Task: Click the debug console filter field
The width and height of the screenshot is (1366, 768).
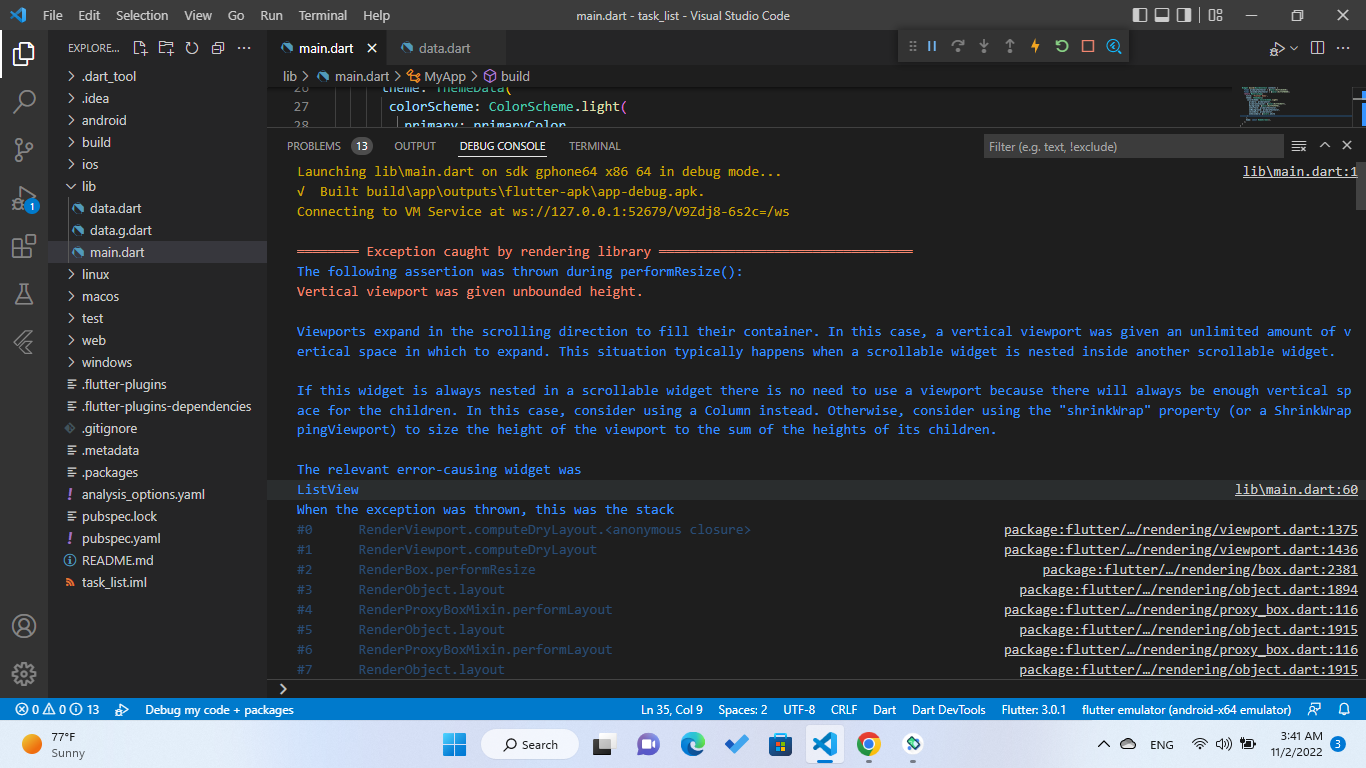Action: 1132,146
